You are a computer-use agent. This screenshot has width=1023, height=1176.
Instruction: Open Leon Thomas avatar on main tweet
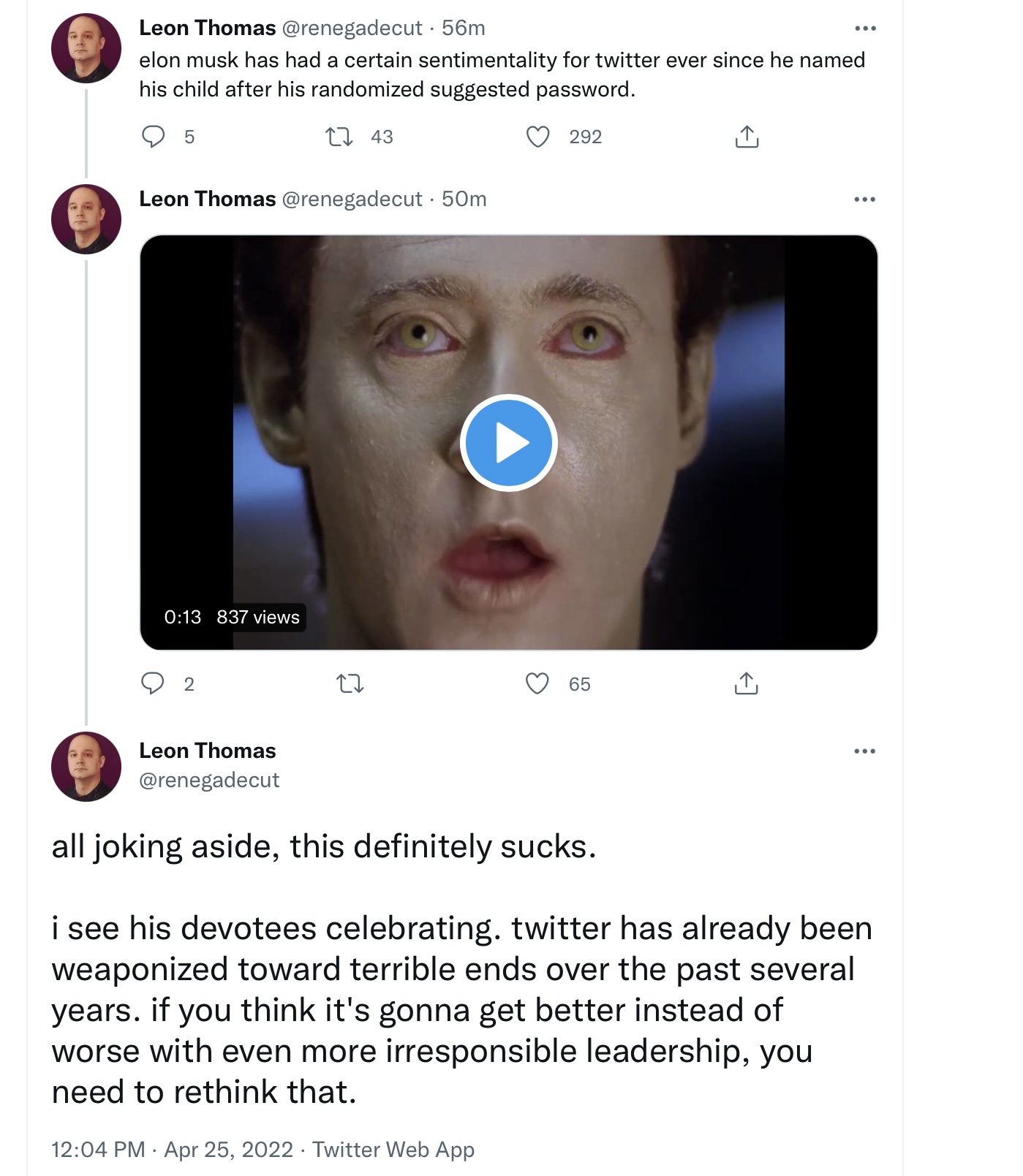click(x=86, y=767)
